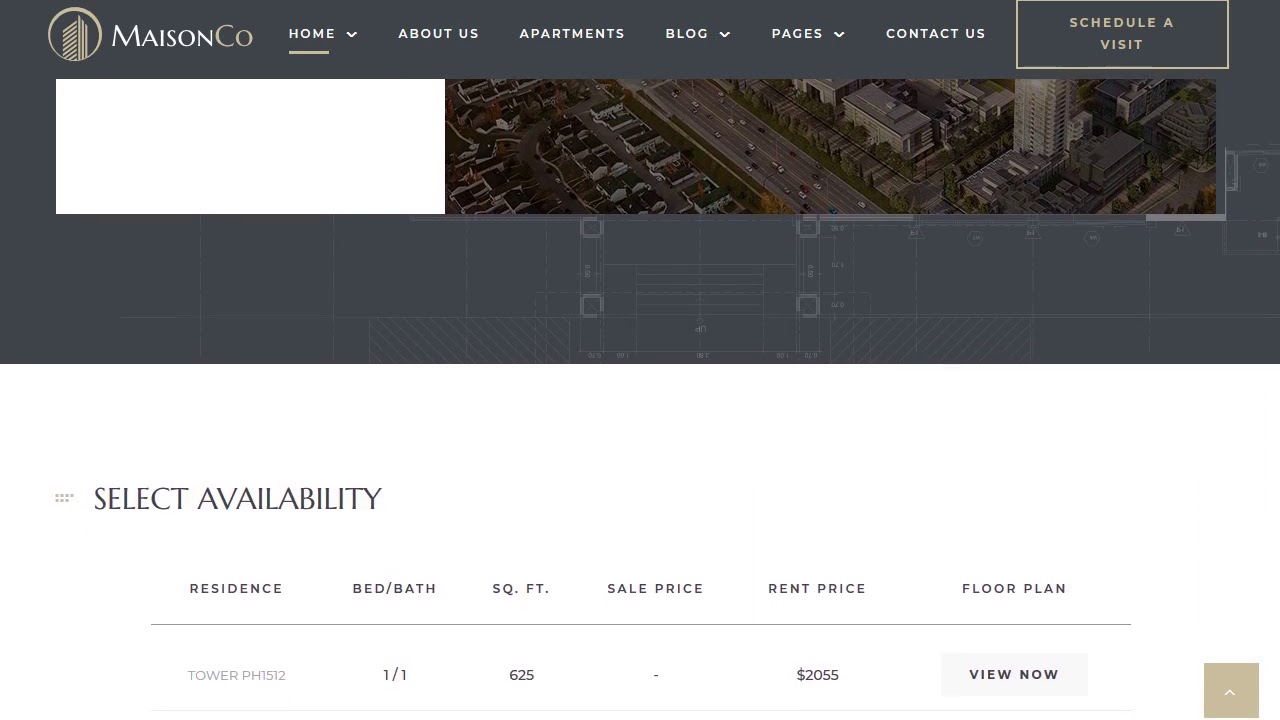Open the Apartments menu item
The image size is (1280, 720).
[572, 33]
